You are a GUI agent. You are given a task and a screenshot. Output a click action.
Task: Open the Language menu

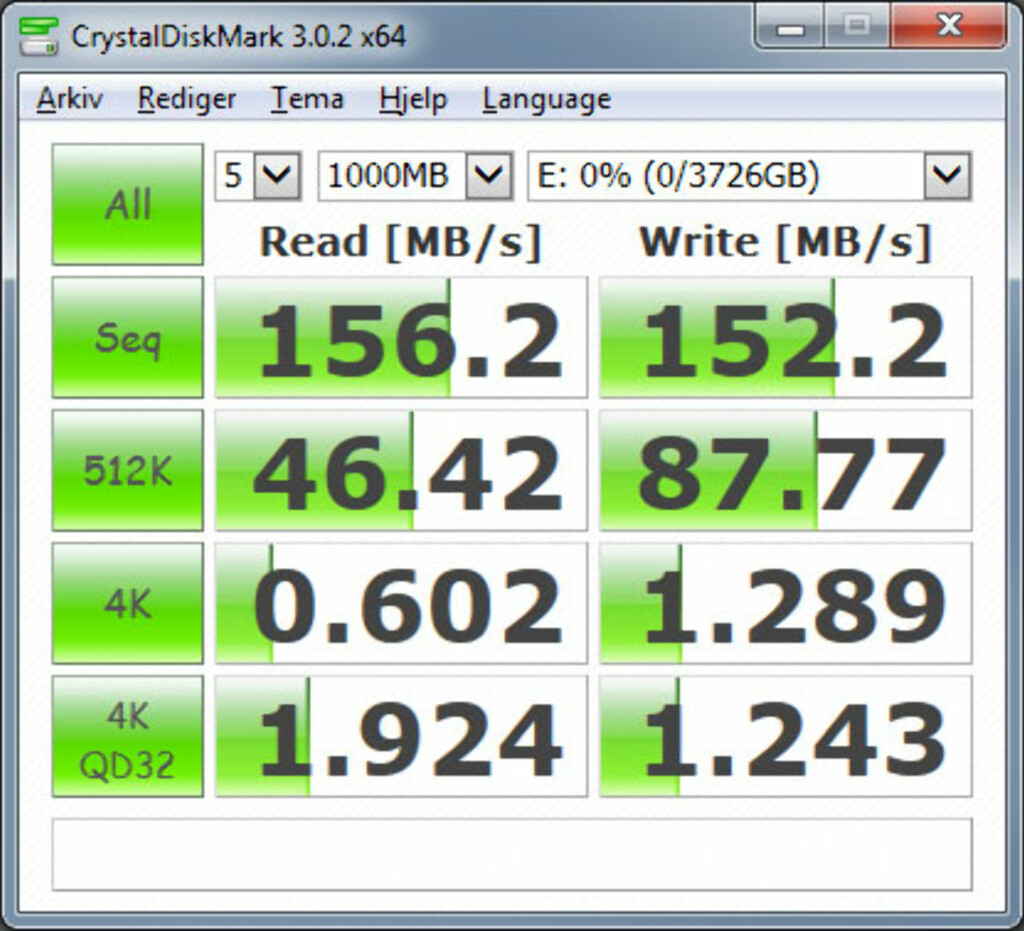547,99
